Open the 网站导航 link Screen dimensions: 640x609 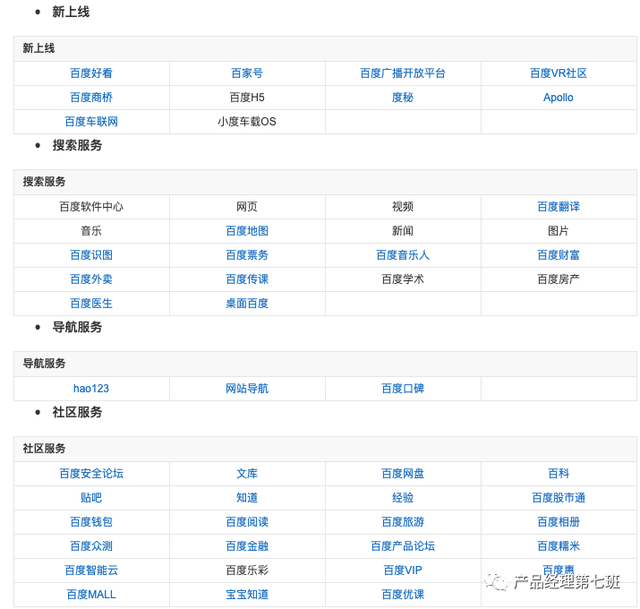click(x=247, y=389)
